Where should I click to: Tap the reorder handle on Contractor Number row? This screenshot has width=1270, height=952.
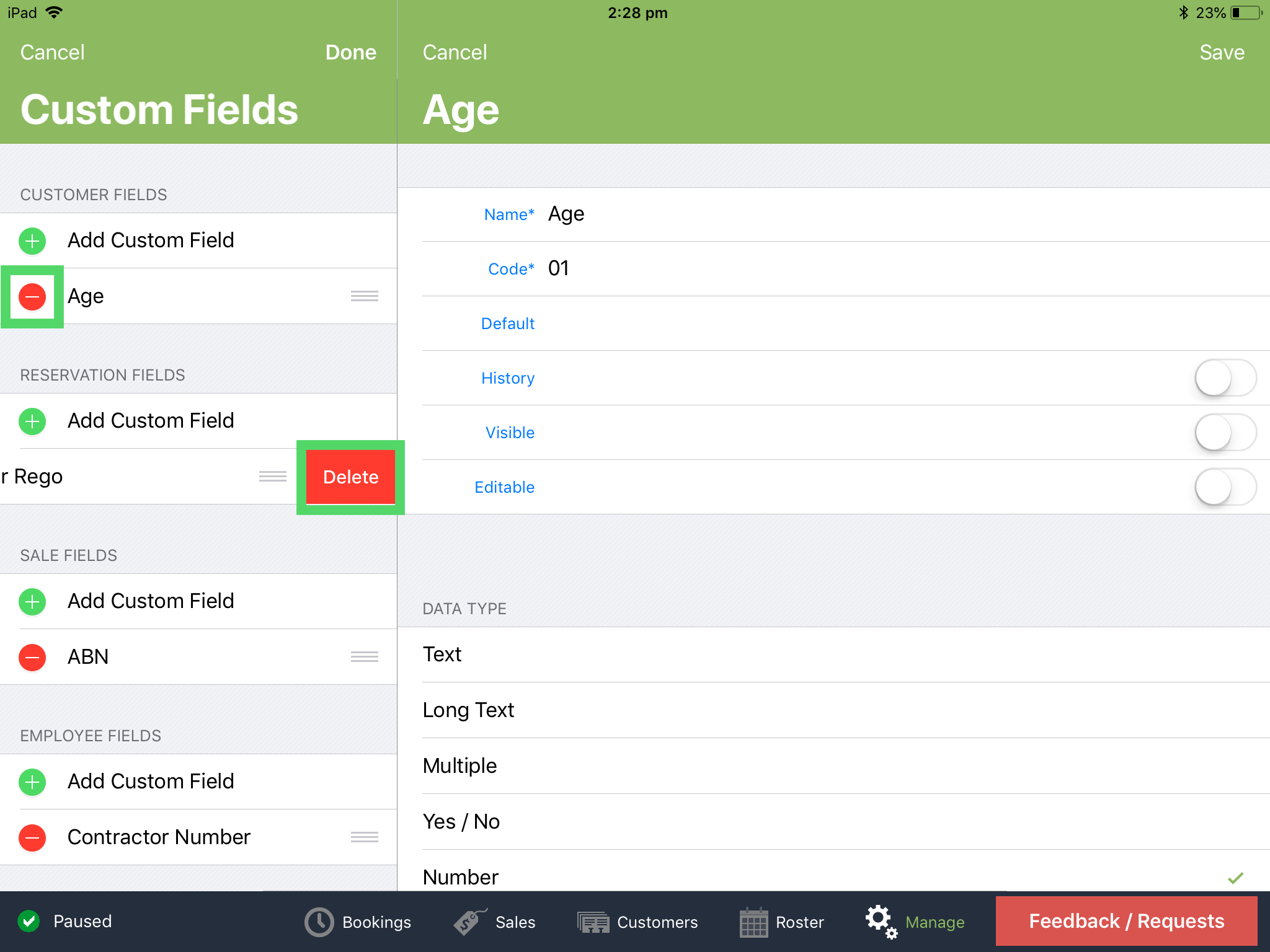point(365,837)
